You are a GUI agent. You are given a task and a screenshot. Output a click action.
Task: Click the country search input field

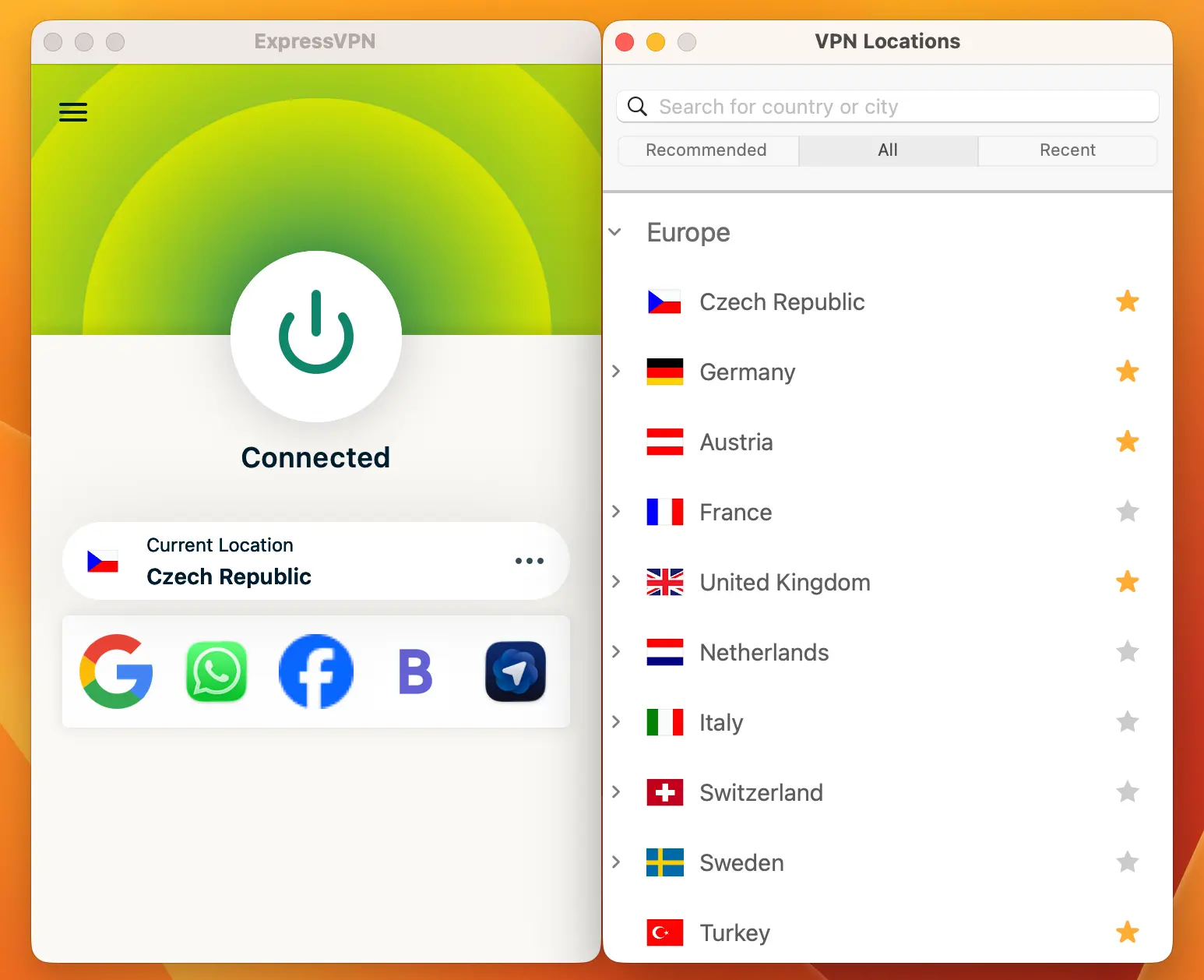(x=857, y=106)
